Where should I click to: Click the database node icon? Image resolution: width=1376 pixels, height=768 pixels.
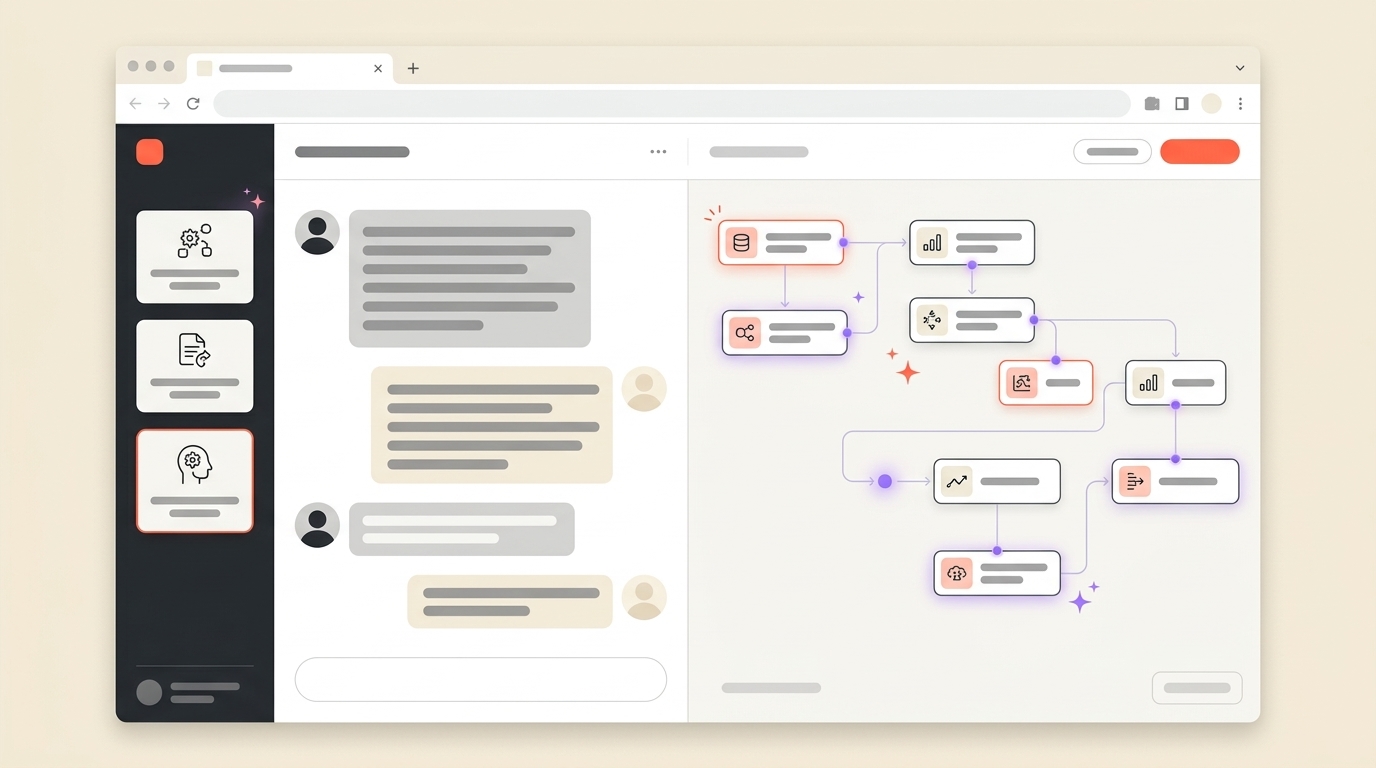pos(741,243)
